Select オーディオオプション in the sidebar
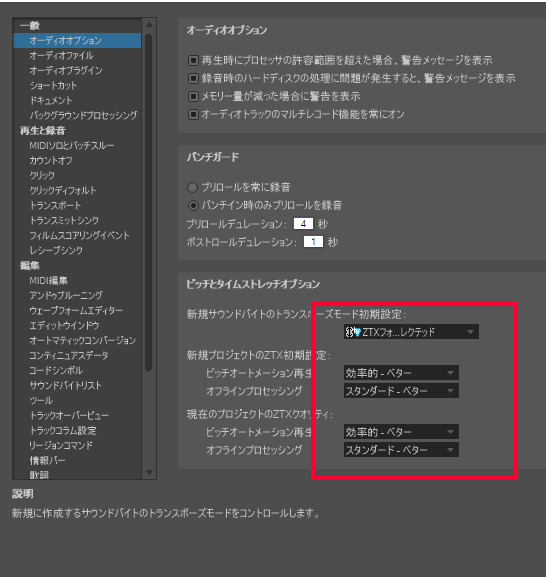 77,40
